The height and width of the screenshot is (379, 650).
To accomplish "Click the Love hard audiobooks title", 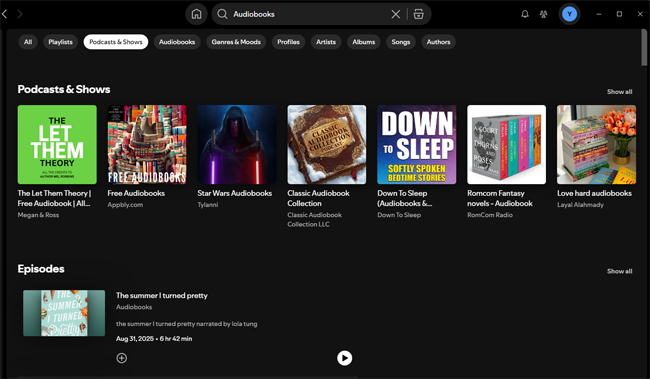I will point(594,193).
